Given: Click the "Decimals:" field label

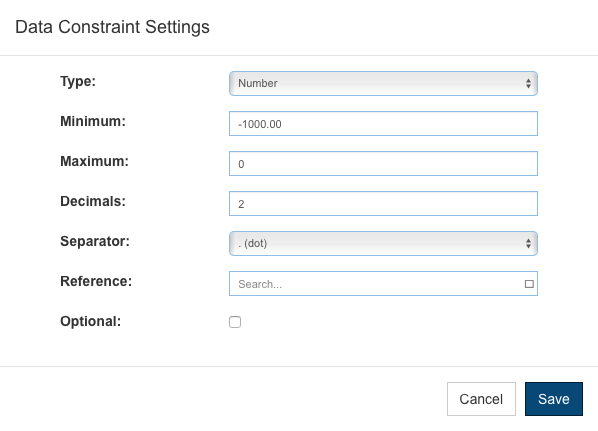Looking at the screenshot, I should pyautogui.click(x=93, y=201).
